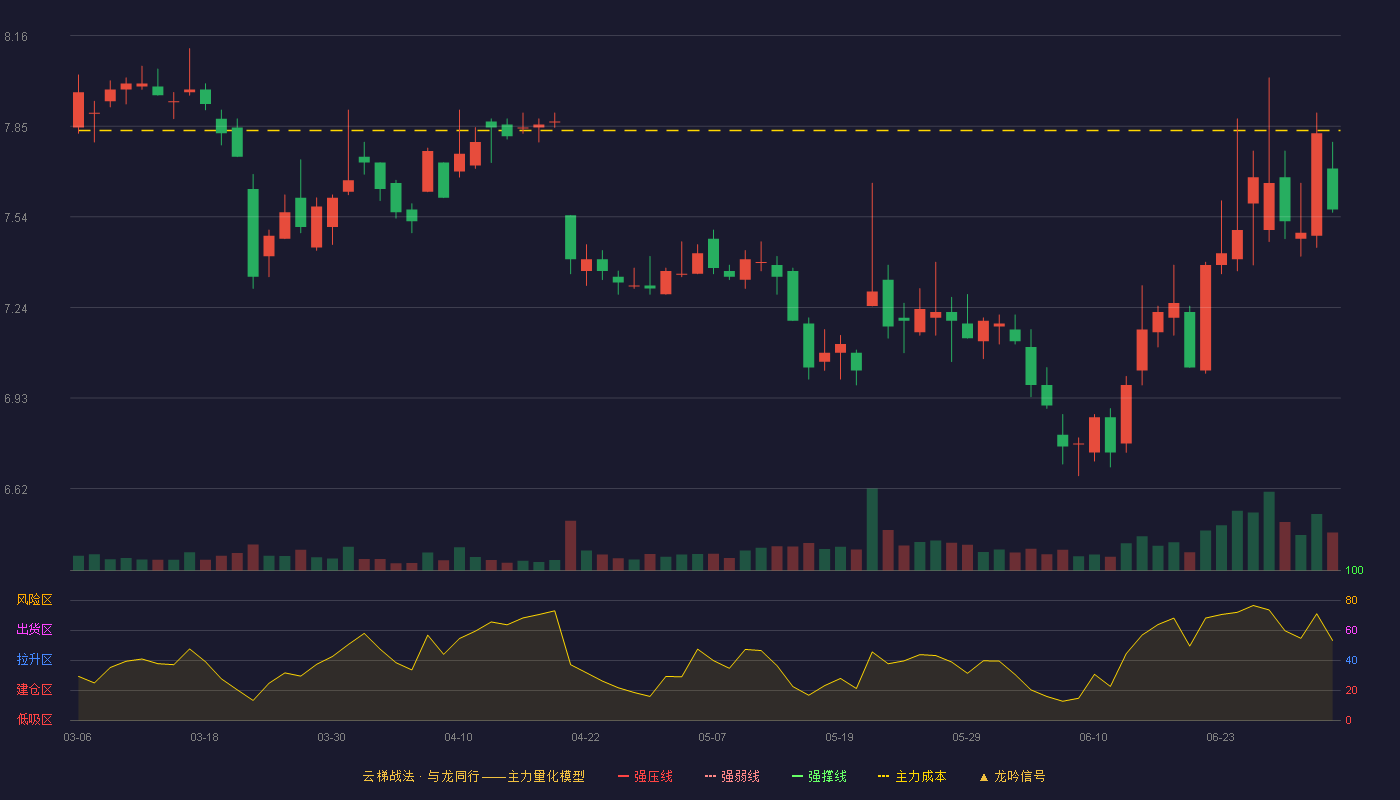Click the 20 indicator axis value
The height and width of the screenshot is (800, 1400).
pos(1351,690)
